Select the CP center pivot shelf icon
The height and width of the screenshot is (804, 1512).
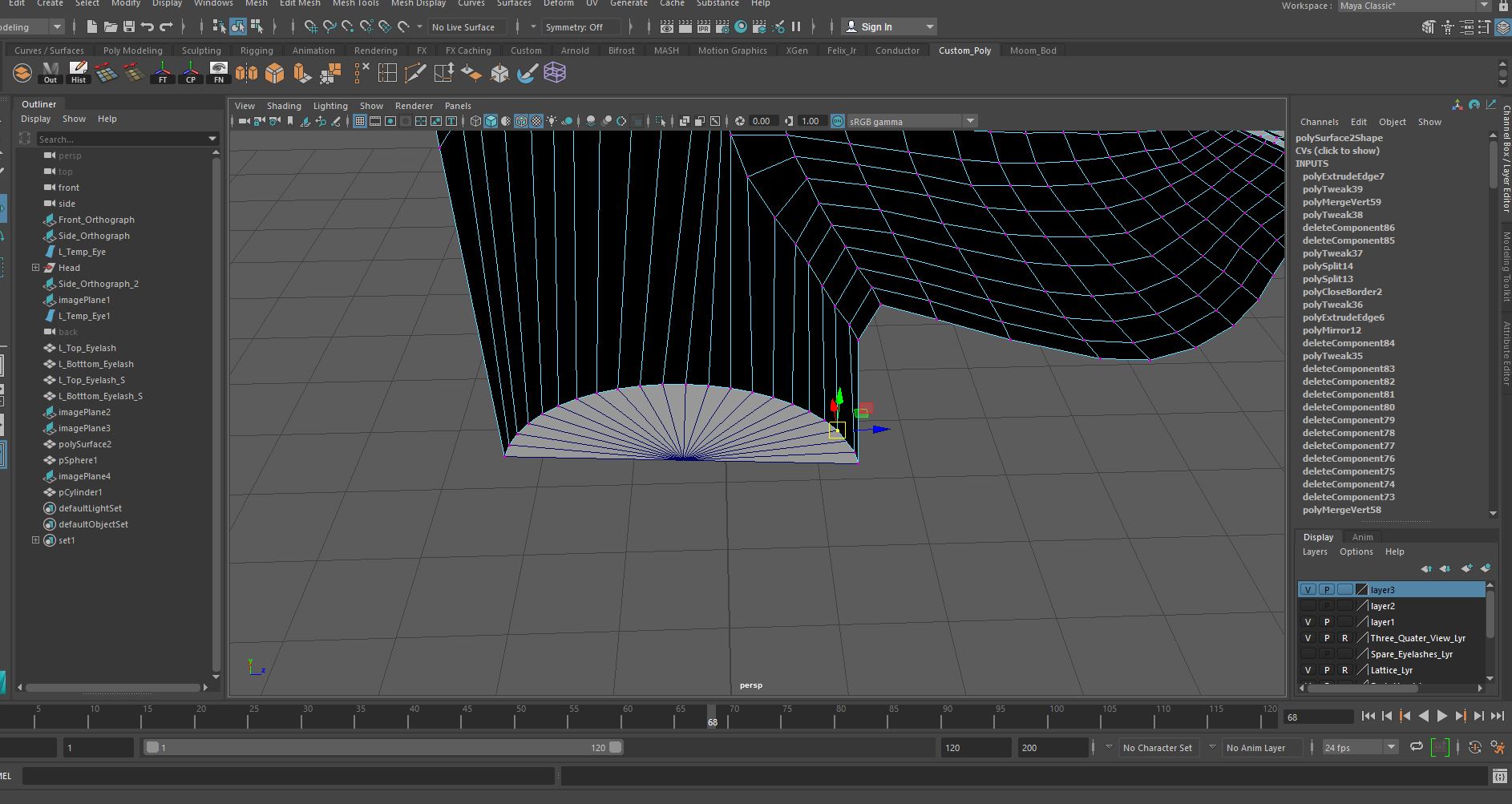191,73
